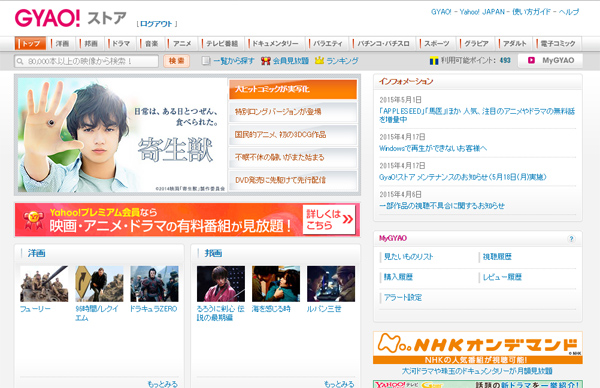Image resolution: width=600 pixels, height=388 pixels.
Task: Select 不眠不休の闘いがまた始まる feature item
Action: 293,157
